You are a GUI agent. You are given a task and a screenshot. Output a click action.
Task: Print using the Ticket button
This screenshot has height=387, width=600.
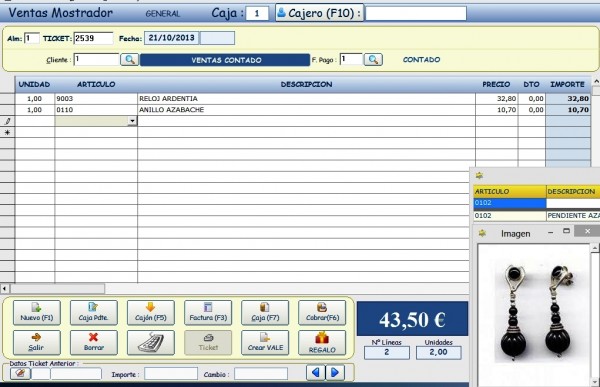(x=208, y=343)
